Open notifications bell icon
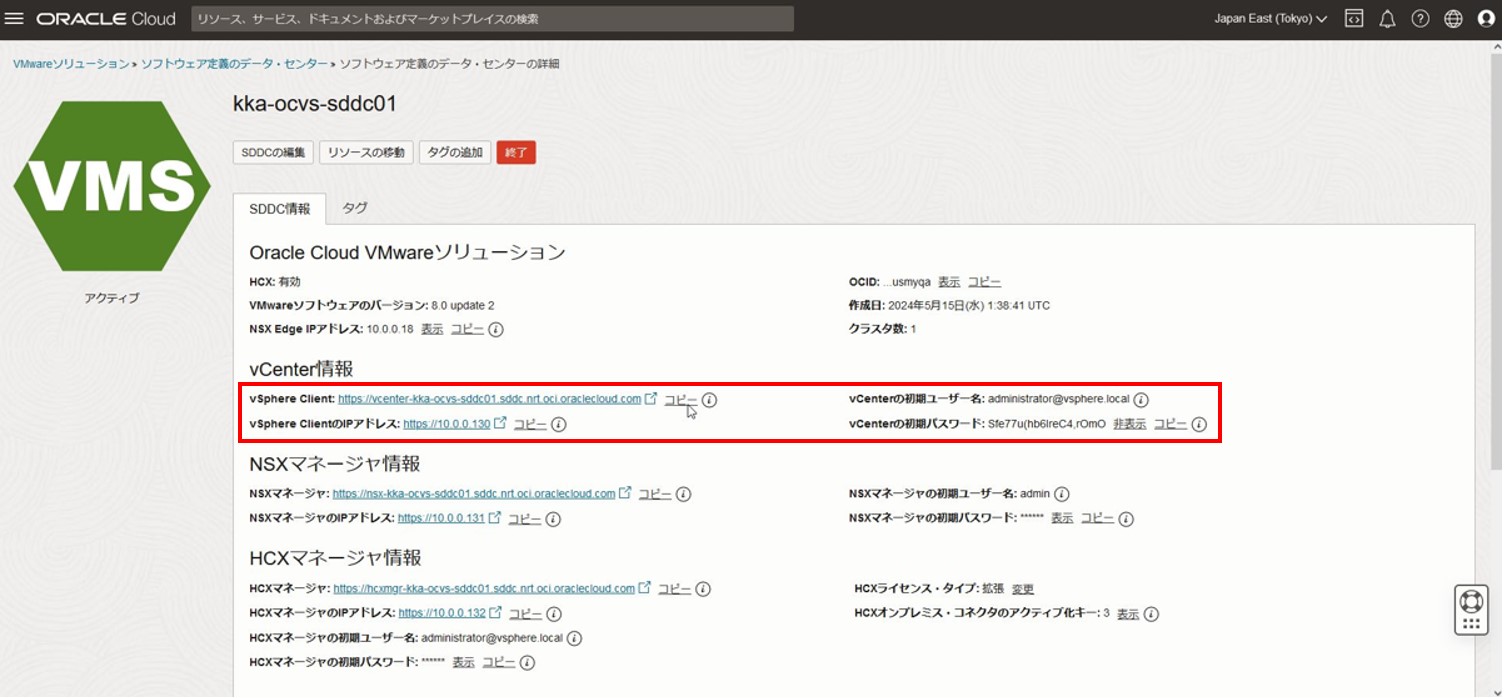 pyautogui.click(x=1387, y=19)
